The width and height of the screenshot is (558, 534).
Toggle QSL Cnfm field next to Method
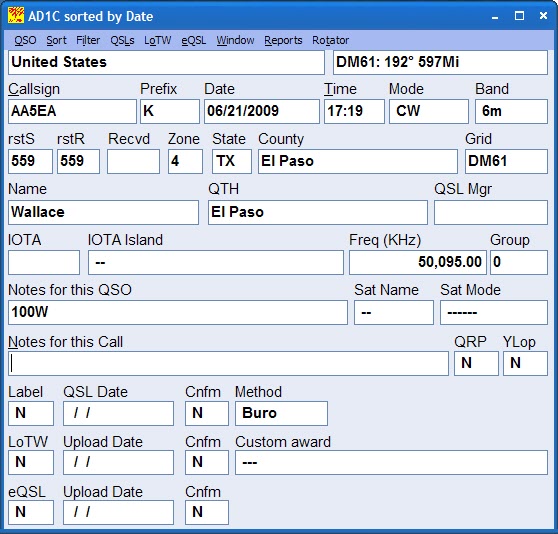207,413
